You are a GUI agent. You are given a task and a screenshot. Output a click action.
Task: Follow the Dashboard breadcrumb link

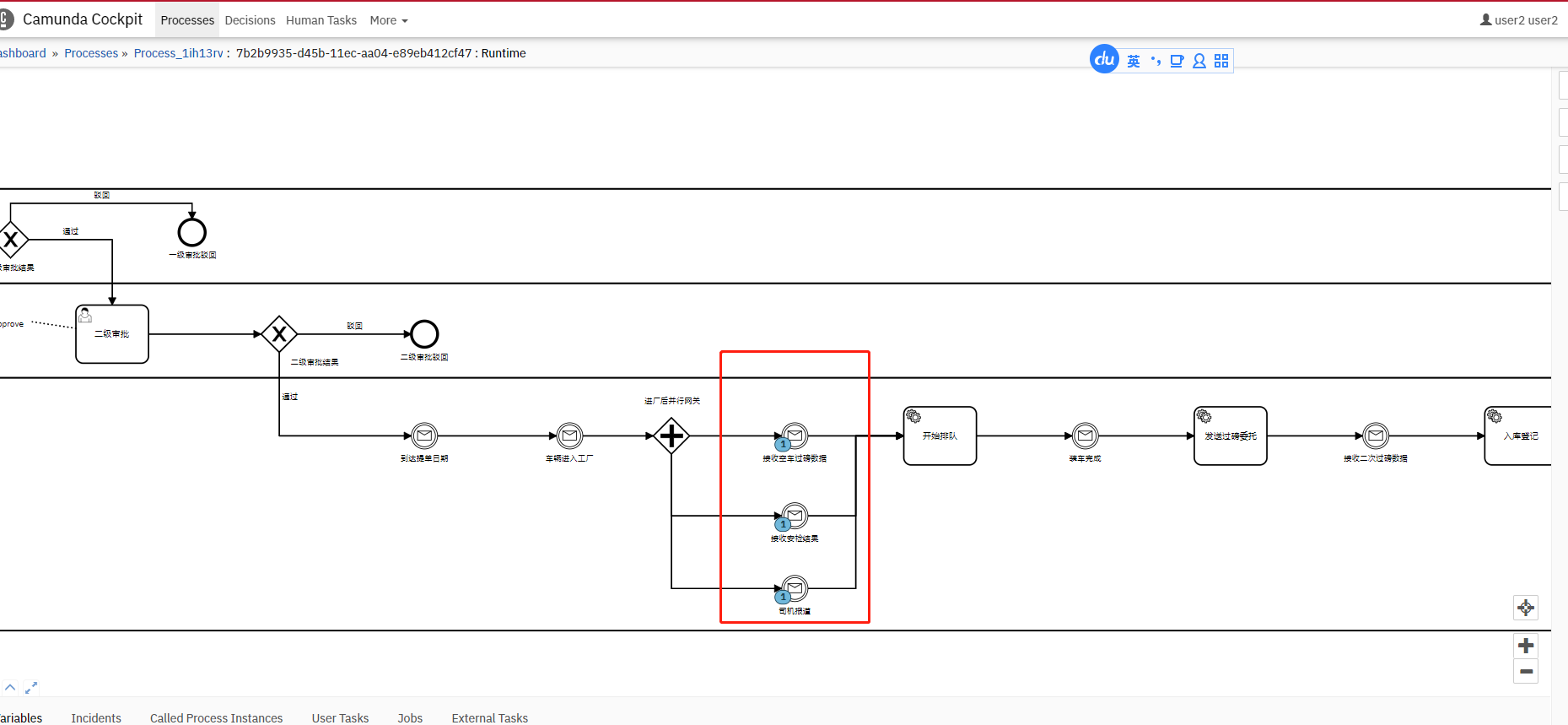pos(23,53)
